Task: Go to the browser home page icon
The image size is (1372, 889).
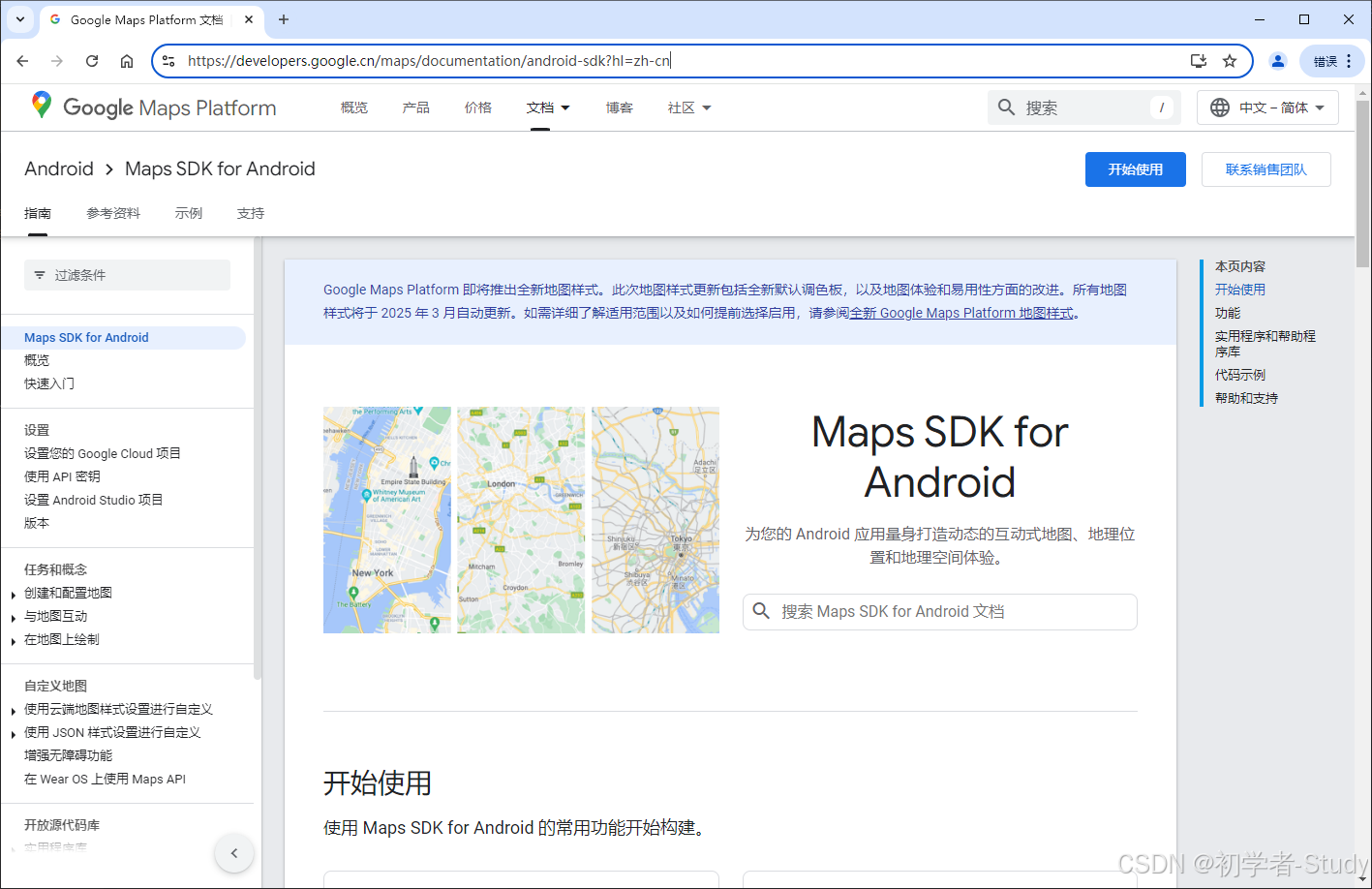Action: click(127, 61)
